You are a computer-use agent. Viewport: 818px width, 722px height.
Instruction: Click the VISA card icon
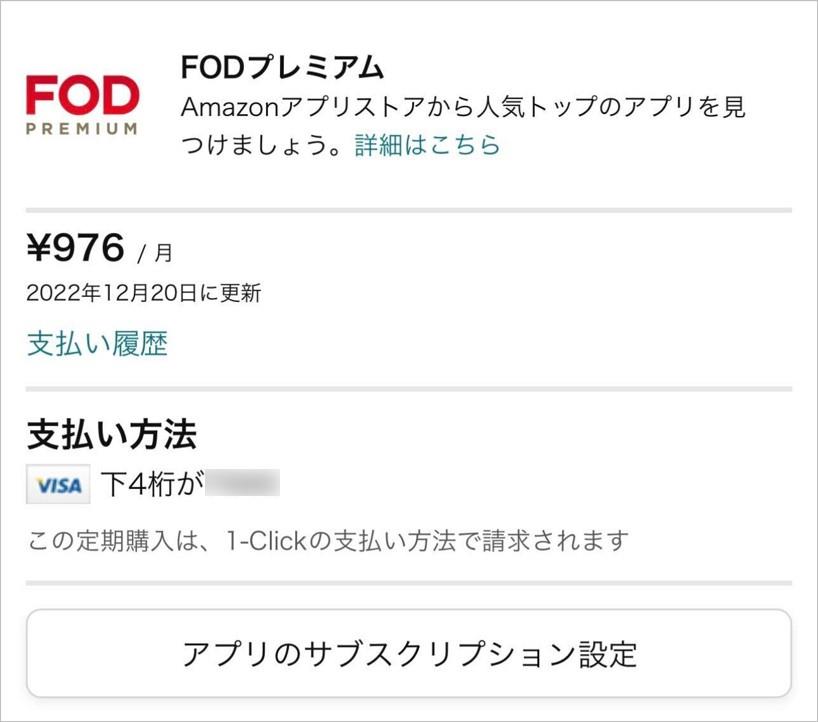coord(58,484)
